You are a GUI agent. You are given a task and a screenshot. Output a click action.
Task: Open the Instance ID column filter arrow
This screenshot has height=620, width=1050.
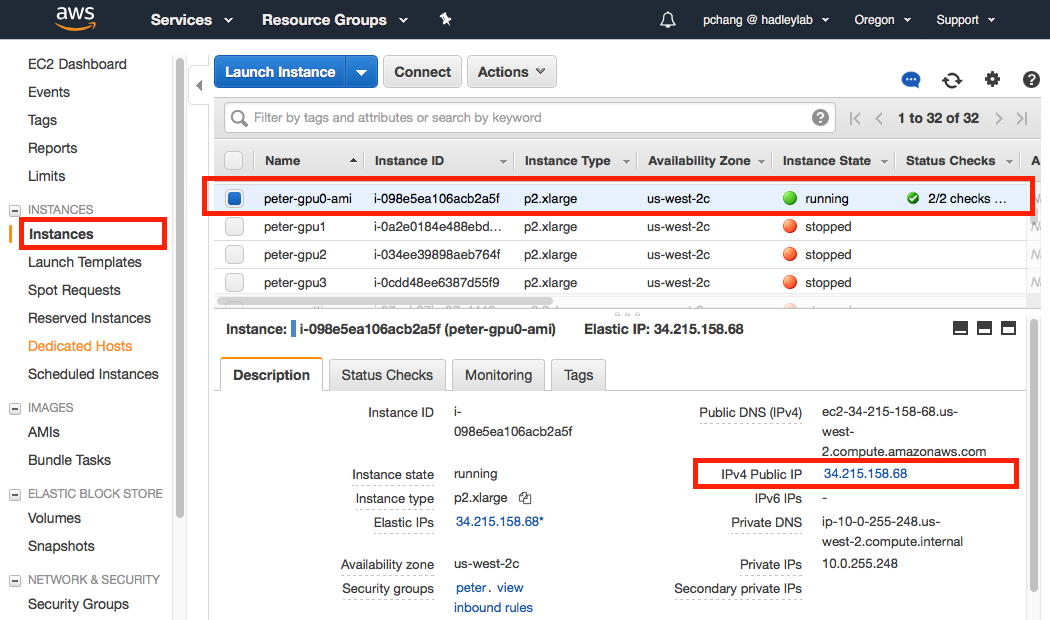click(504, 161)
